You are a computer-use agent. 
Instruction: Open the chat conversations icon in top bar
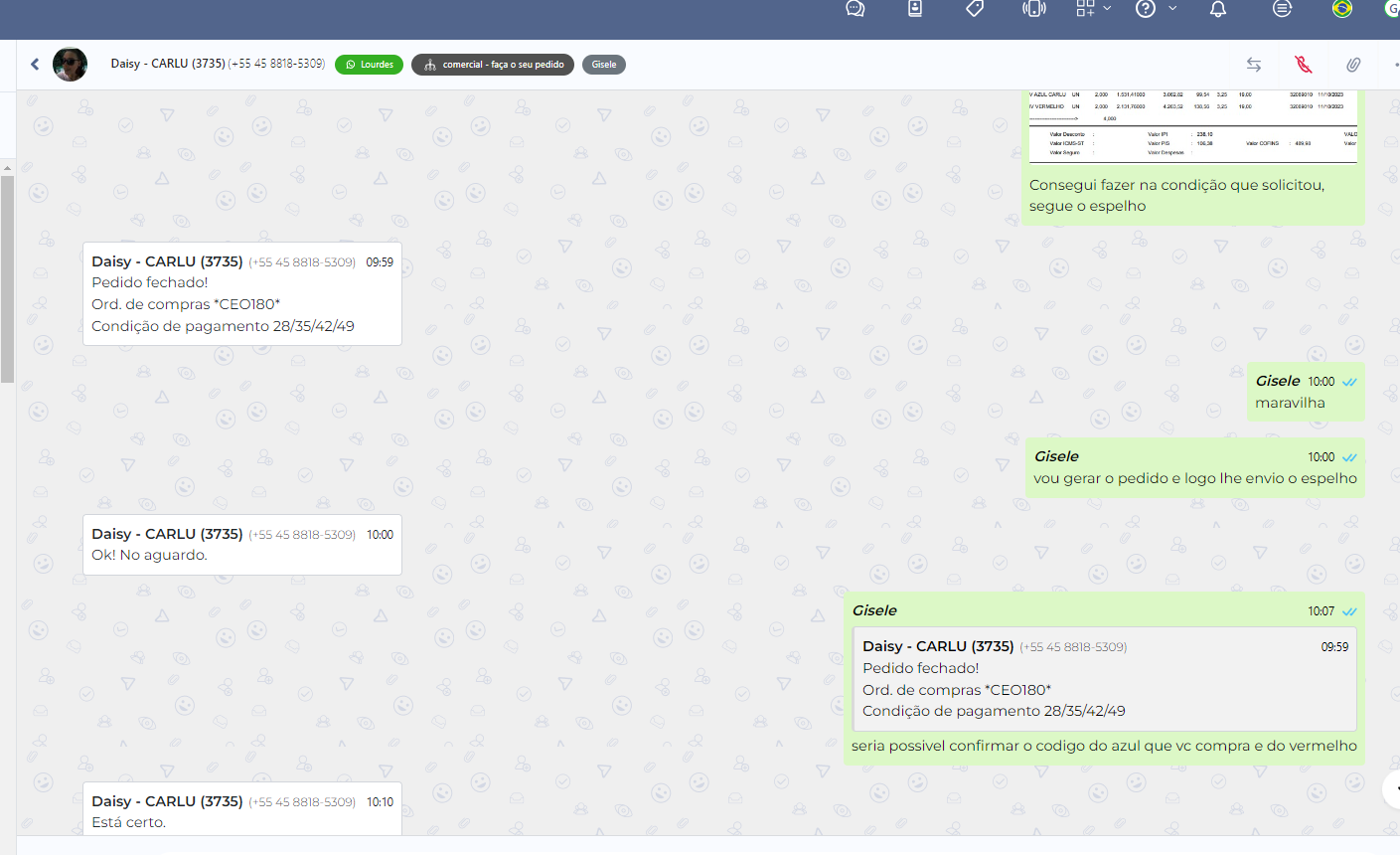(855, 9)
